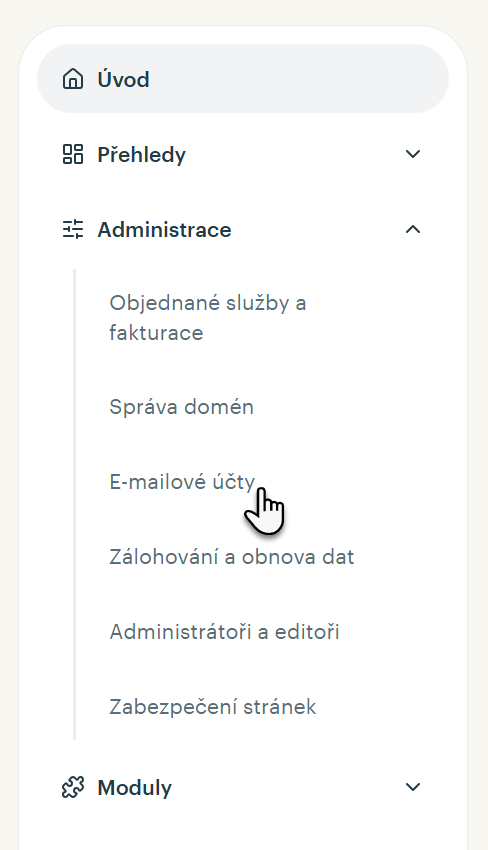Open the E-mailové účty page
488x850 pixels.
click(182, 482)
